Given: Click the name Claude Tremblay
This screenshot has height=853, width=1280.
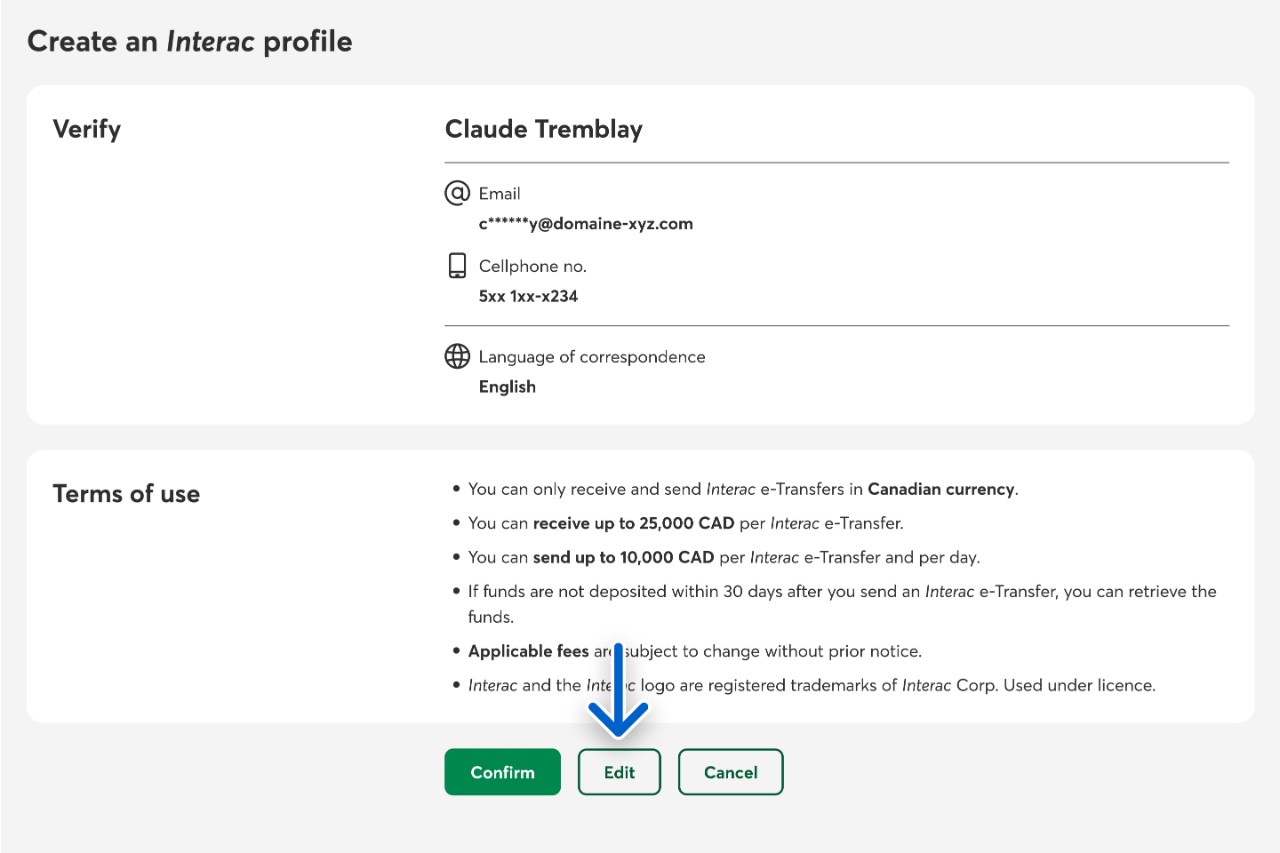Looking at the screenshot, I should tap(543, 129).
